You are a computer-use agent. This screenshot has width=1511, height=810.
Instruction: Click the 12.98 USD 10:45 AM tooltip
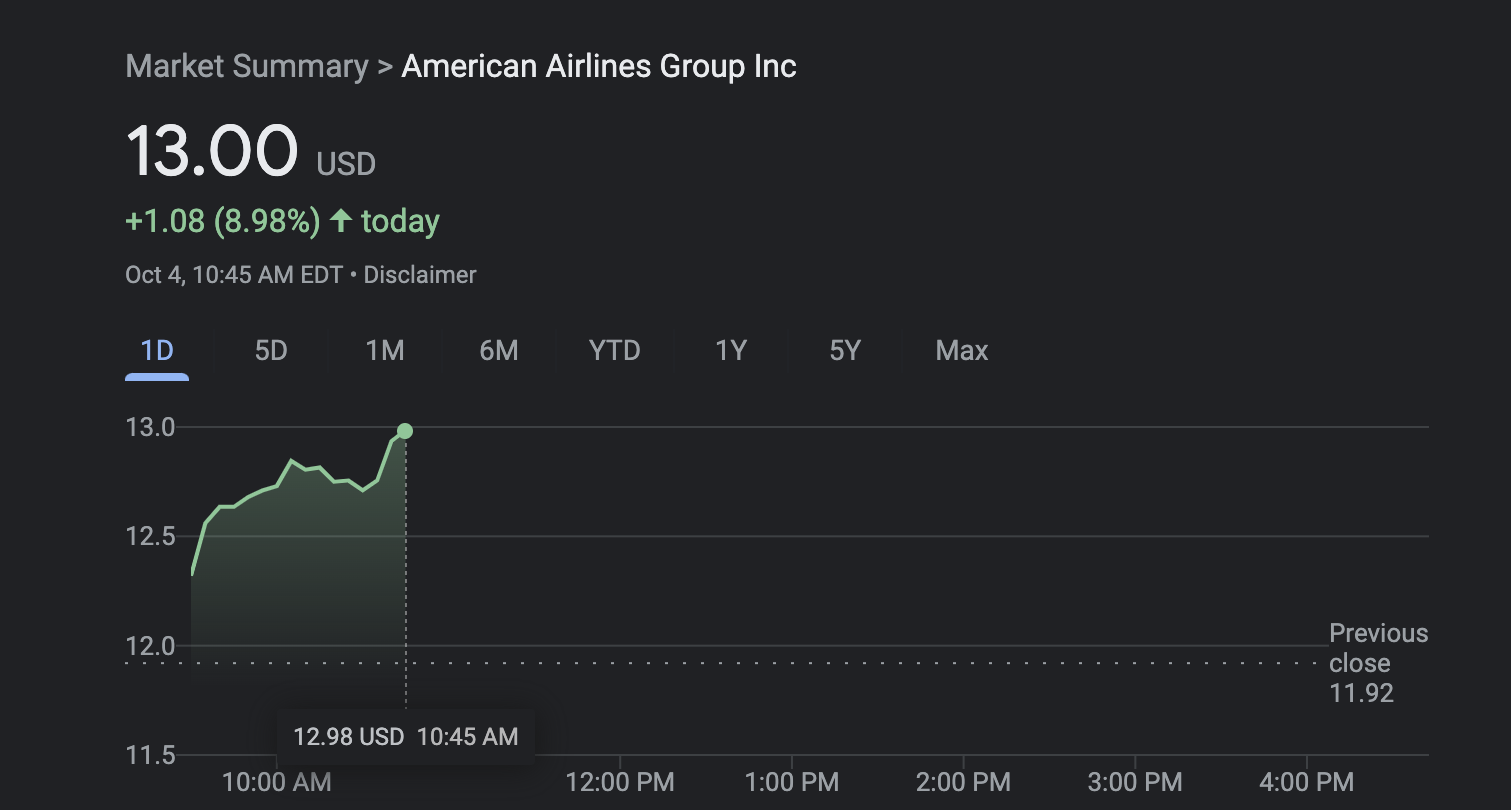click(405, 738)
